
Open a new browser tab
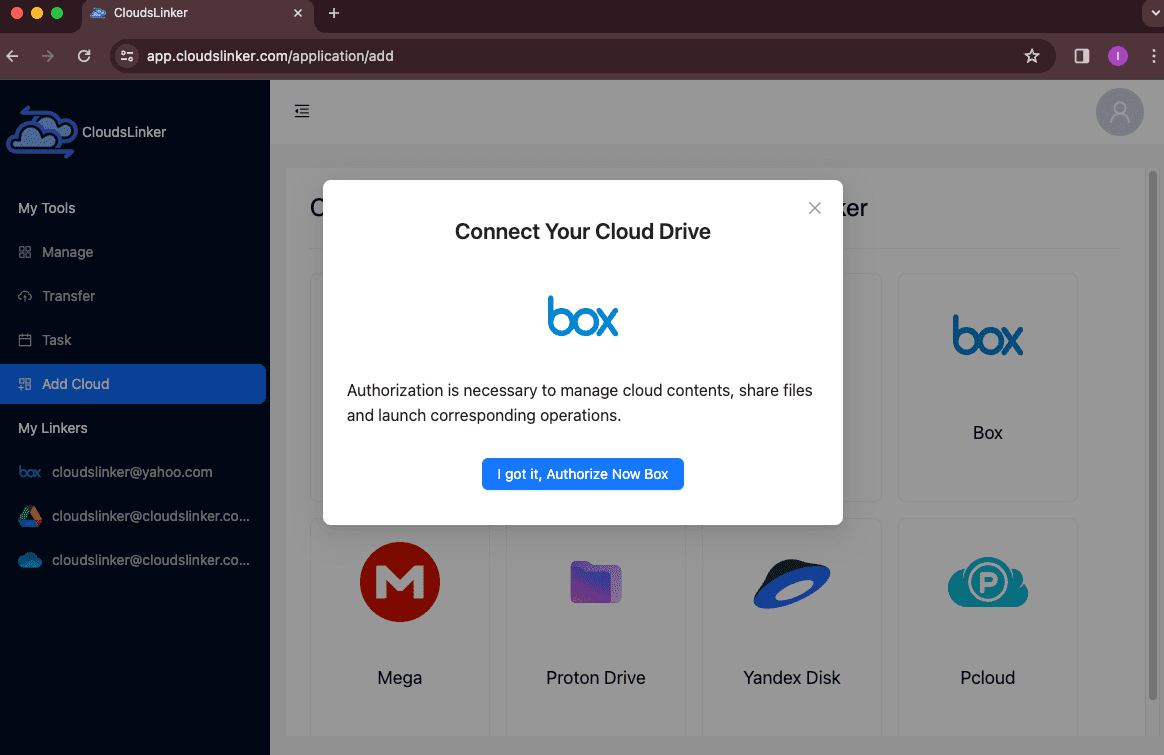point(334,13)
